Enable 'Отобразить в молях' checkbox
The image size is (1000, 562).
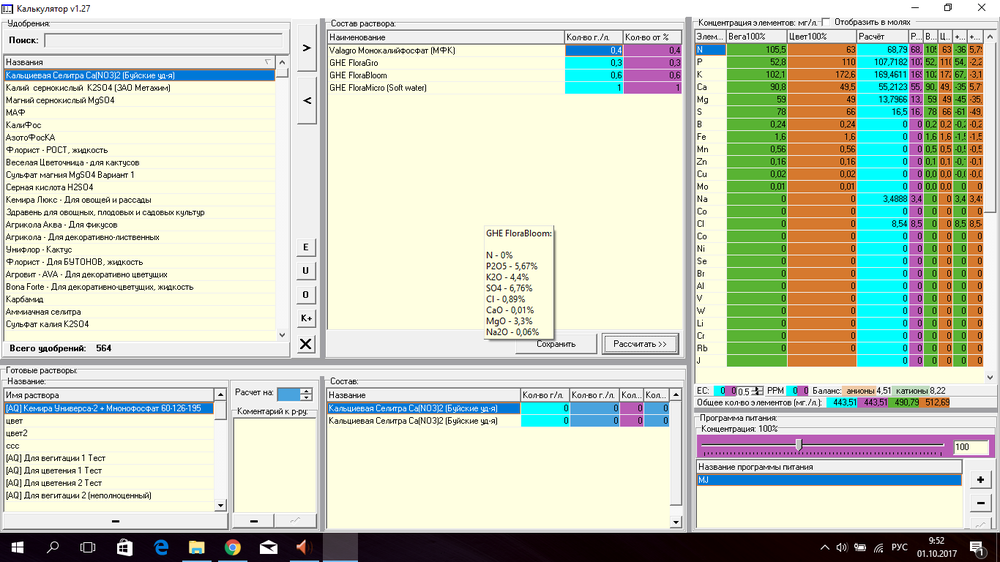point(826,22)
